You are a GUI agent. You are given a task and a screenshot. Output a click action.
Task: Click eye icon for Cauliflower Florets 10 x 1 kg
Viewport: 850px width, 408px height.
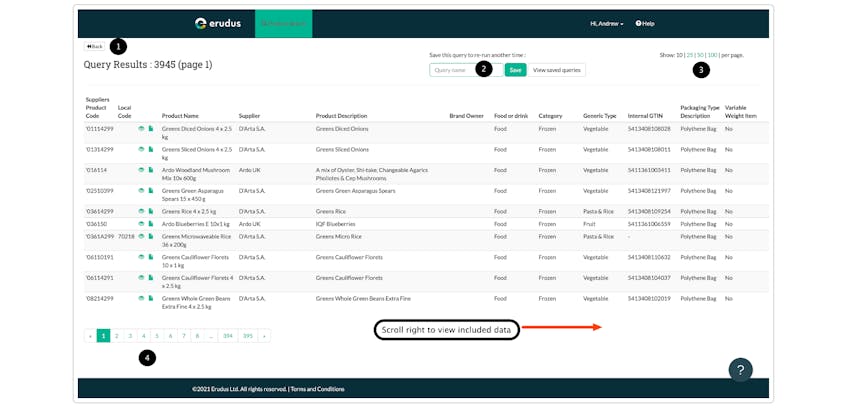(x=141, y=257)
